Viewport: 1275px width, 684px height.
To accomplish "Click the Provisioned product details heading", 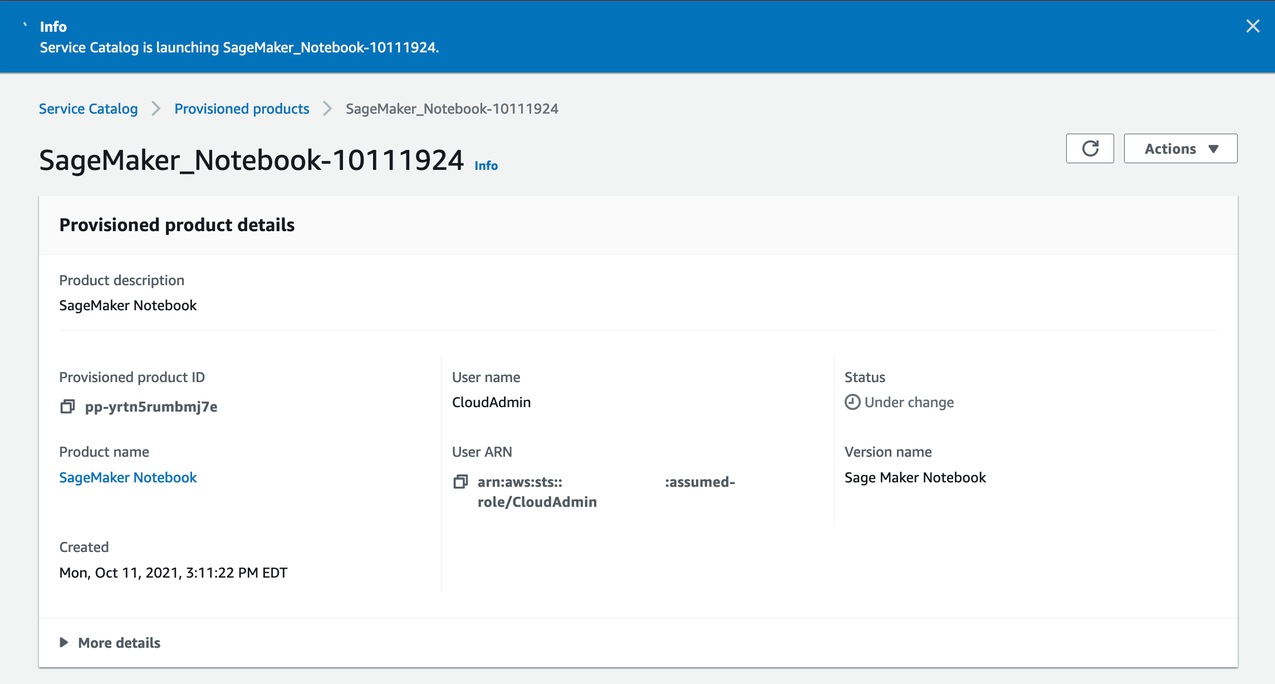I will coord(177,225).
